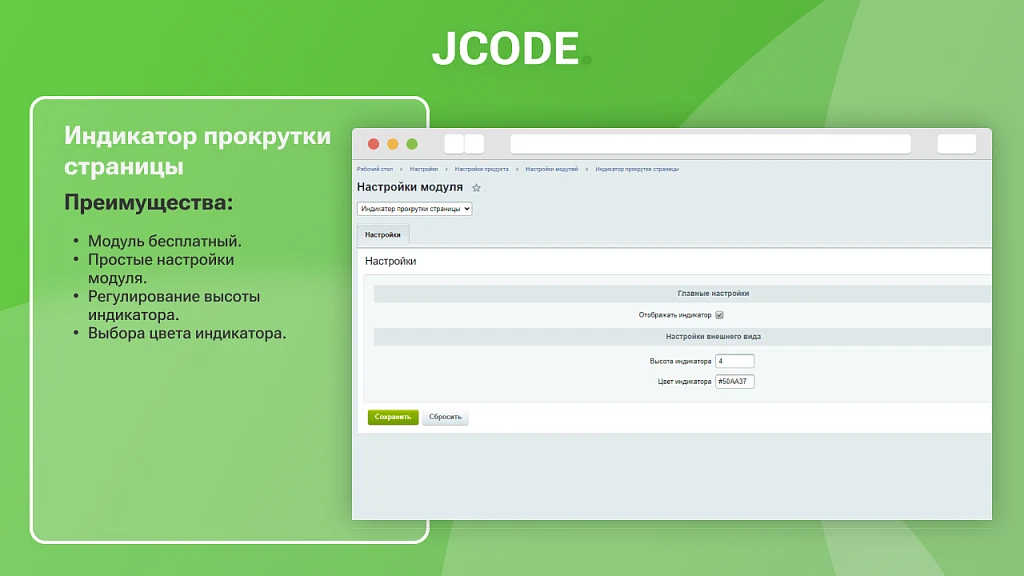Image resolution: width=1024 pixels, height=576 pixels.
Task: Open the last breadcrumb Индикатор прокрутки страницы
Action: click(637, 169)
